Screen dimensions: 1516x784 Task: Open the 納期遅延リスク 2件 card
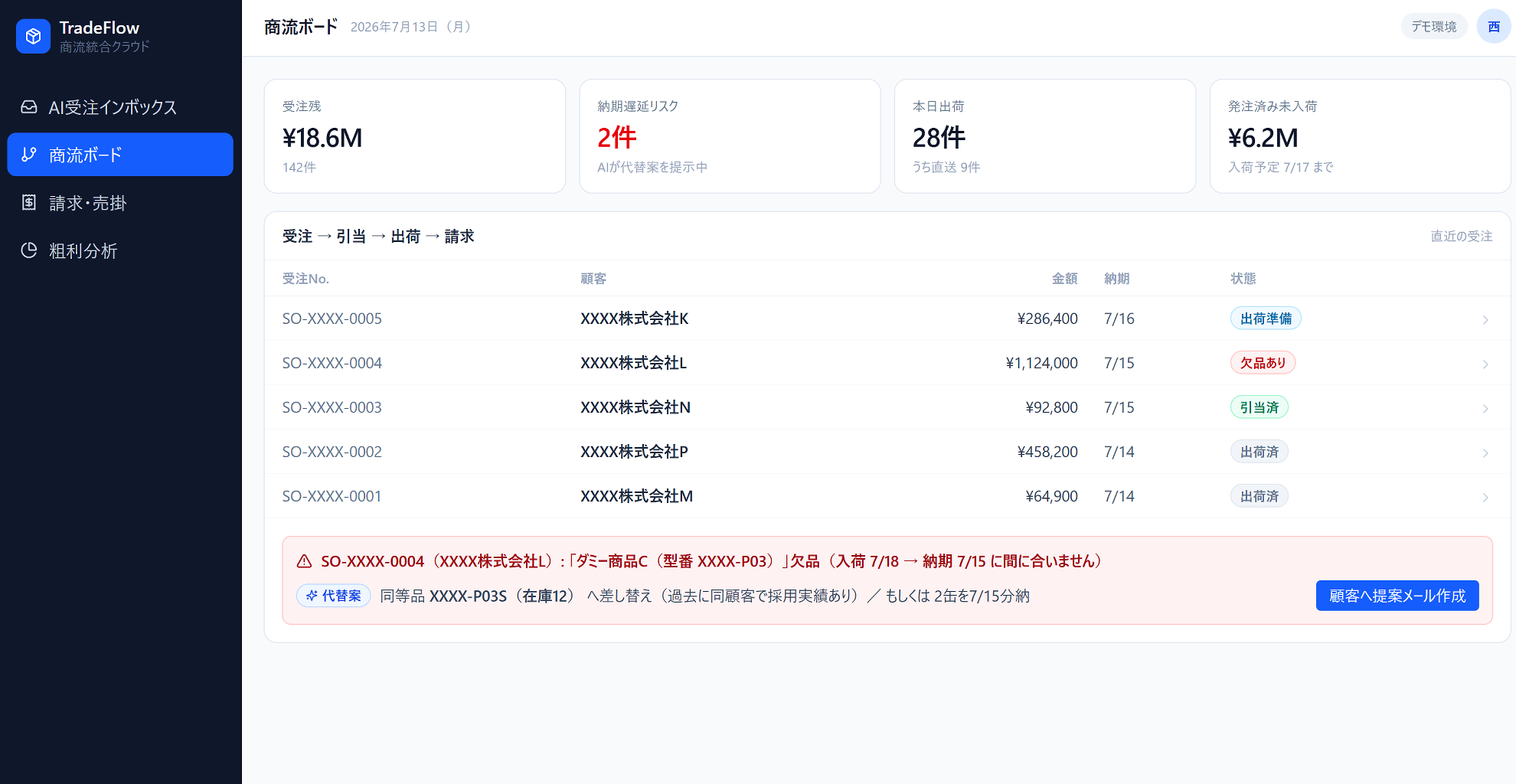730,136
